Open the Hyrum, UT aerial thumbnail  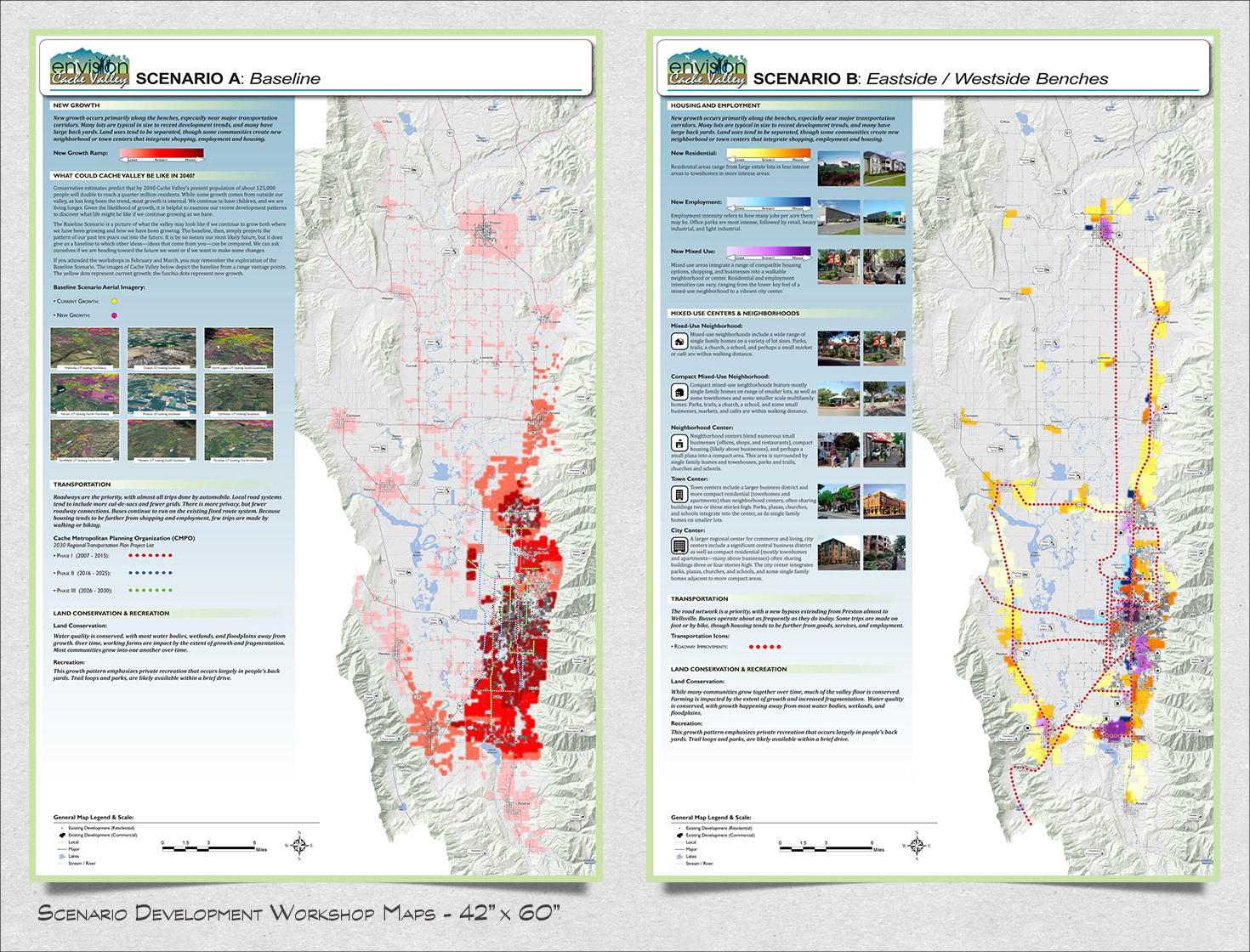tap(85, 394)
